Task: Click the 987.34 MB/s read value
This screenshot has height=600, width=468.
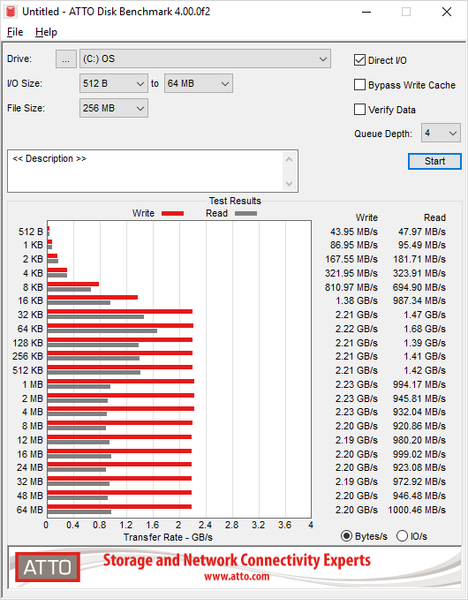Action: tap(419, 301)
